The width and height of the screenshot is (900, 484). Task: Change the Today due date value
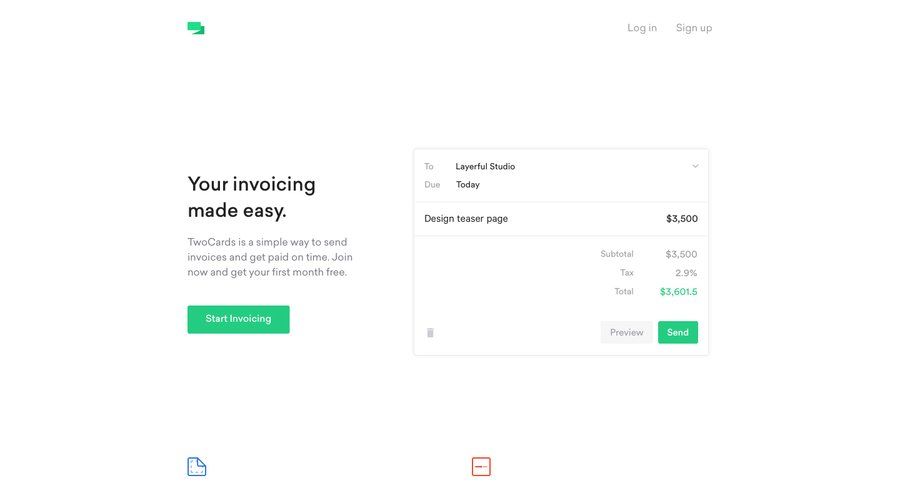tap(468, 185)
